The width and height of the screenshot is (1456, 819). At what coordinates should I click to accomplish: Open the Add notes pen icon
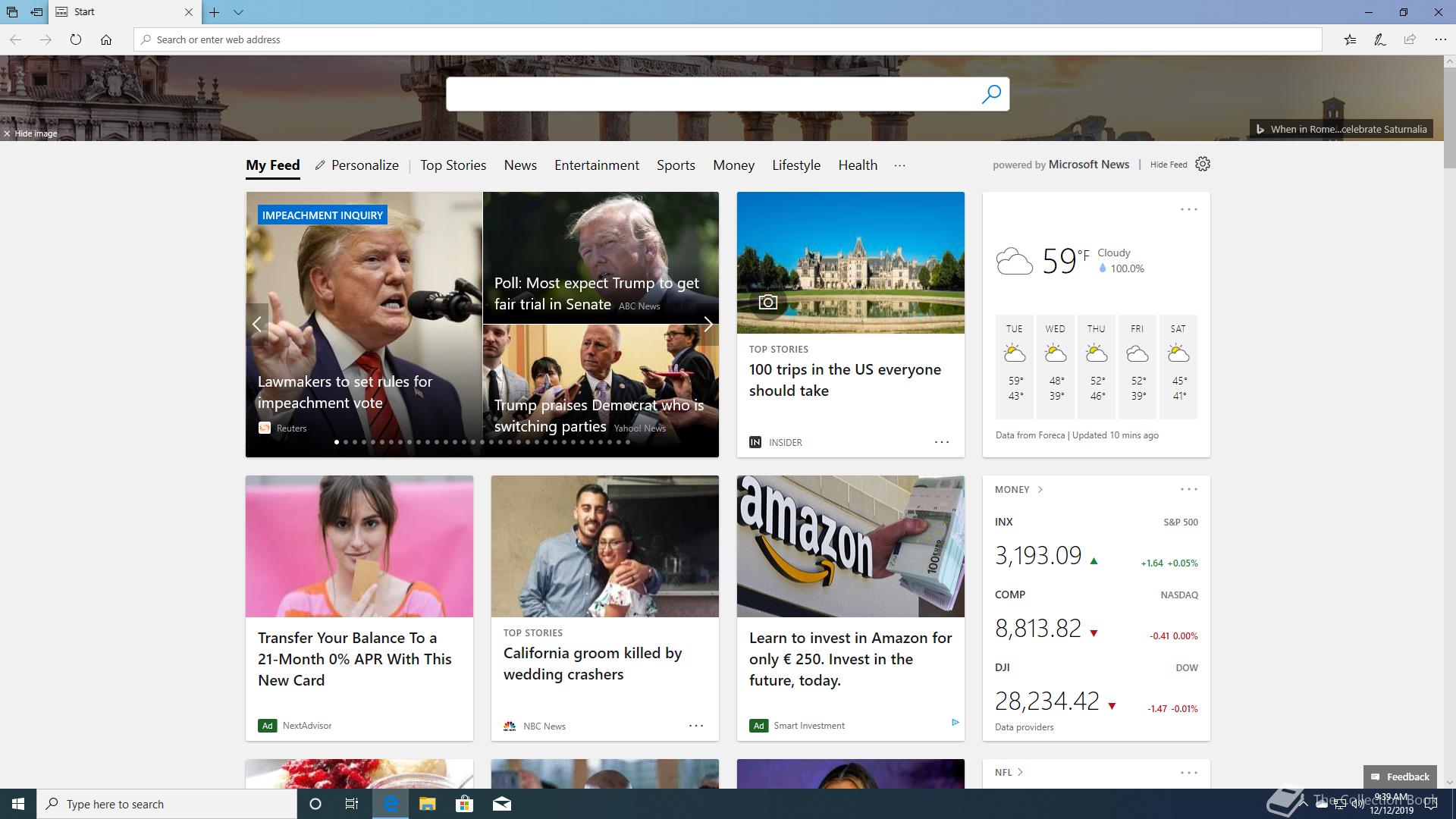[x=1380, y=39]
